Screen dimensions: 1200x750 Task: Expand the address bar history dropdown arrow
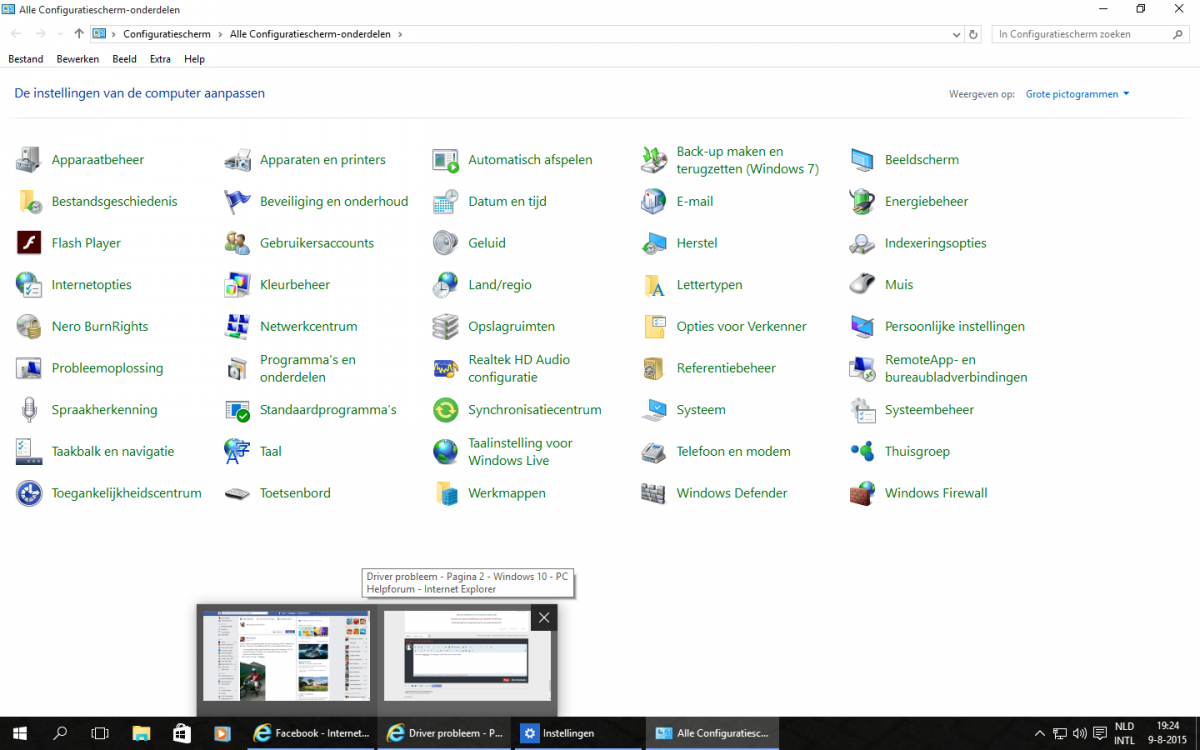tap(955, 34)
